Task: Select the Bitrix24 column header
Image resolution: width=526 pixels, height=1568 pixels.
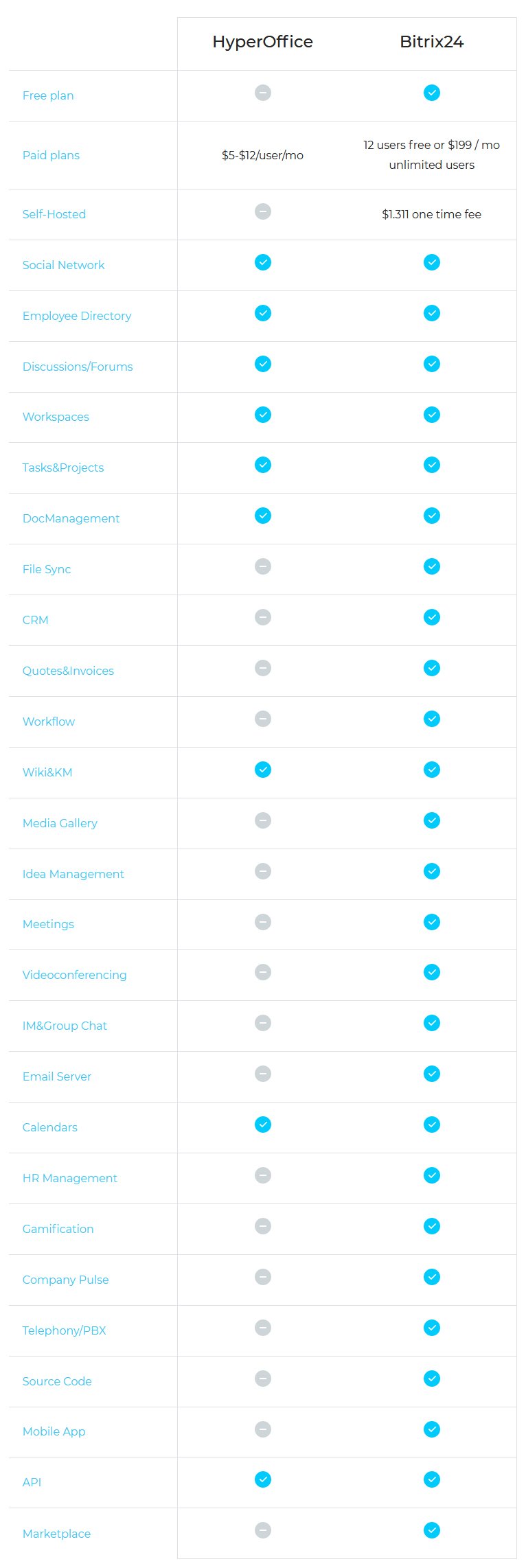Action: [431, 42]
